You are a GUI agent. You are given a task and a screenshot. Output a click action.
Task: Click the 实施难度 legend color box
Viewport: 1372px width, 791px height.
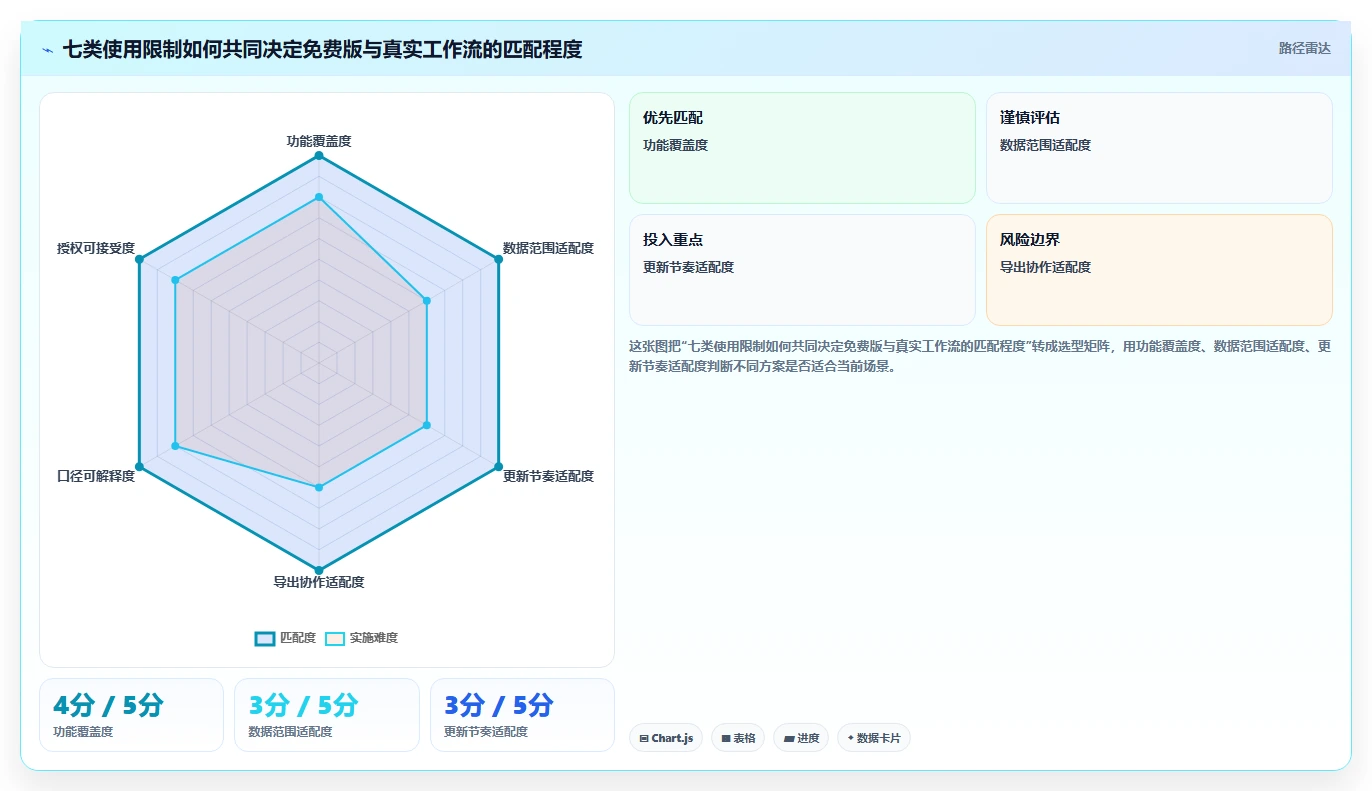tap(335, 638)
